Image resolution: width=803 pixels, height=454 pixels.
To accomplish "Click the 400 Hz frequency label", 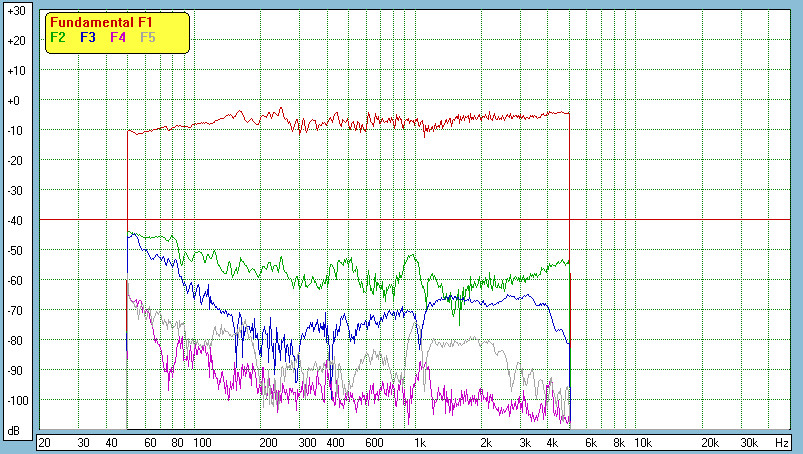I will point(335,443).
